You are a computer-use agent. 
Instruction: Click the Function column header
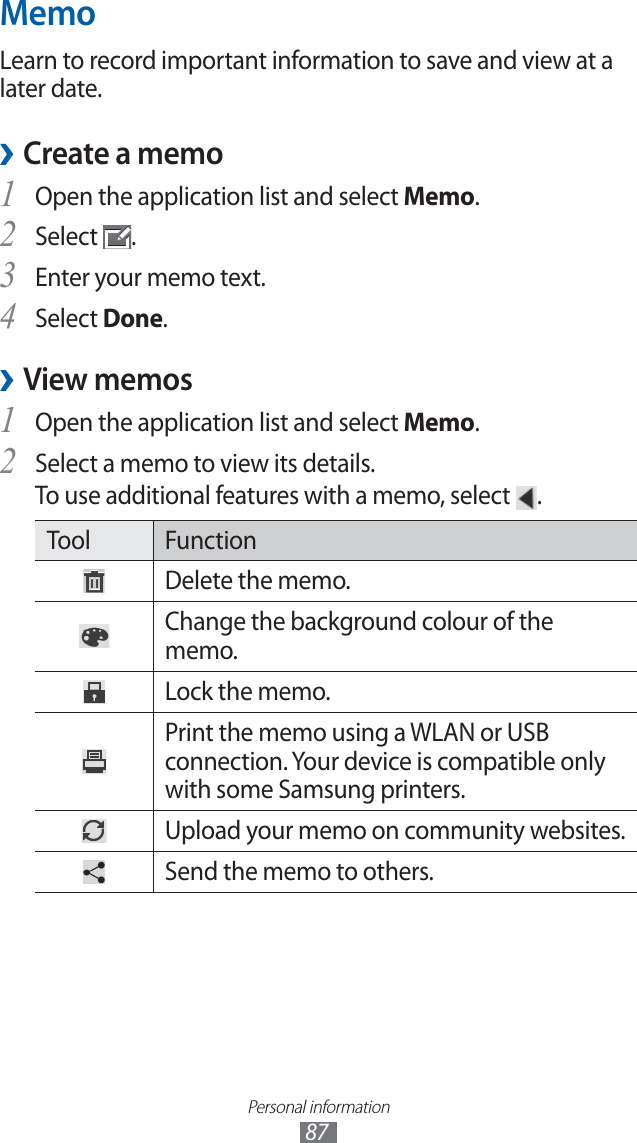point(211,541)
